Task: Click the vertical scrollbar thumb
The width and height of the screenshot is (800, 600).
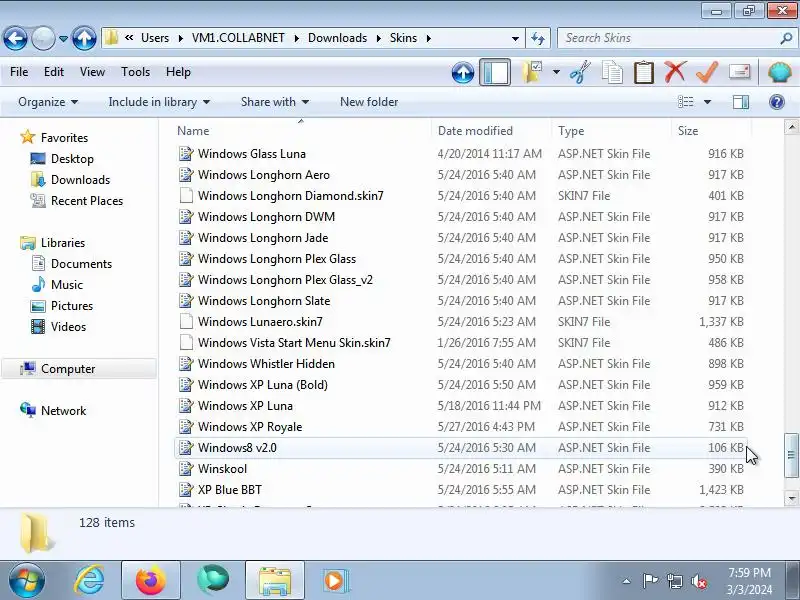Action: [791, 455]
